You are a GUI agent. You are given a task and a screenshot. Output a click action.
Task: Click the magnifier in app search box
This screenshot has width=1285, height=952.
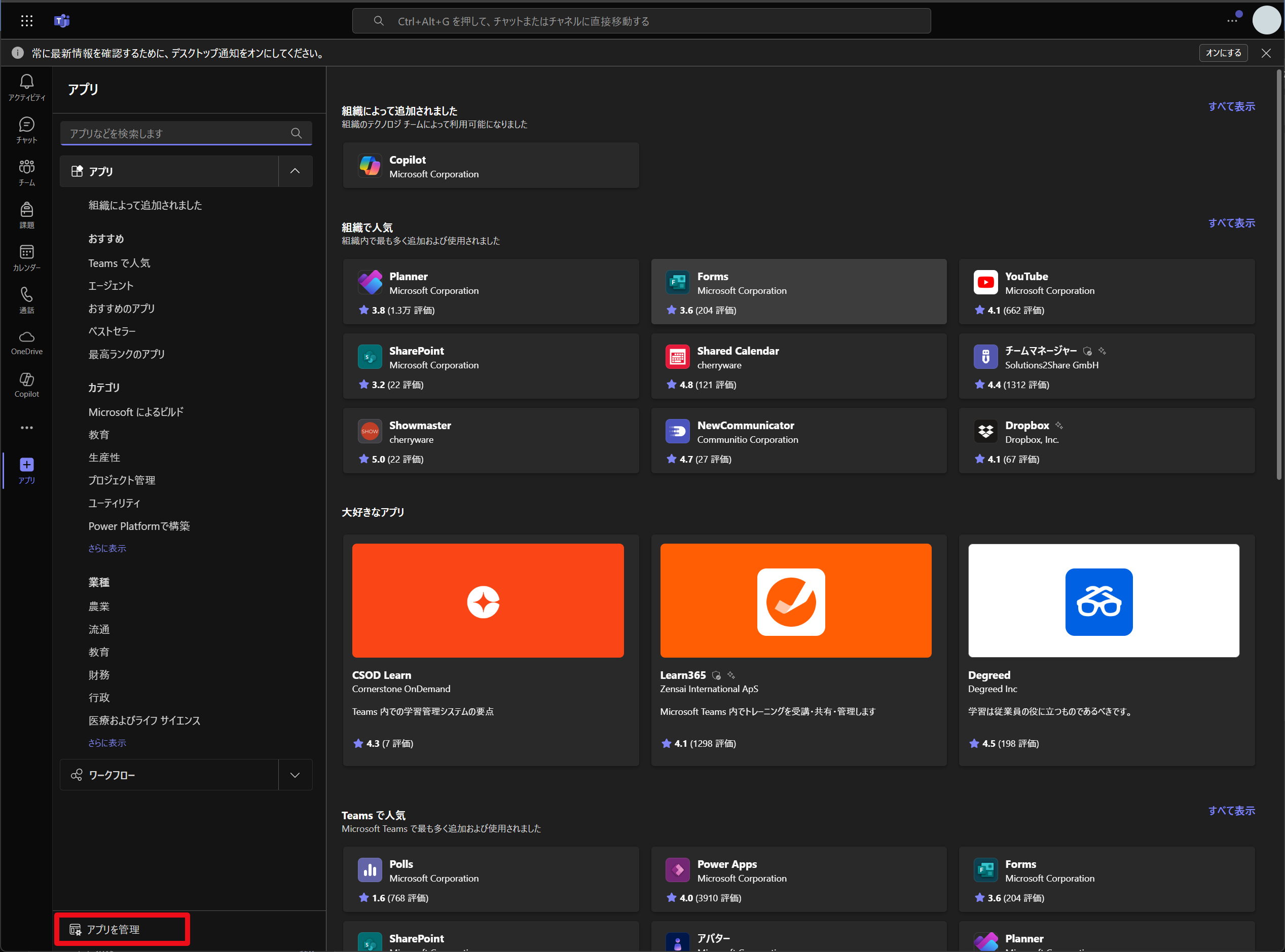pyautogui.click(x=297, y=133)
